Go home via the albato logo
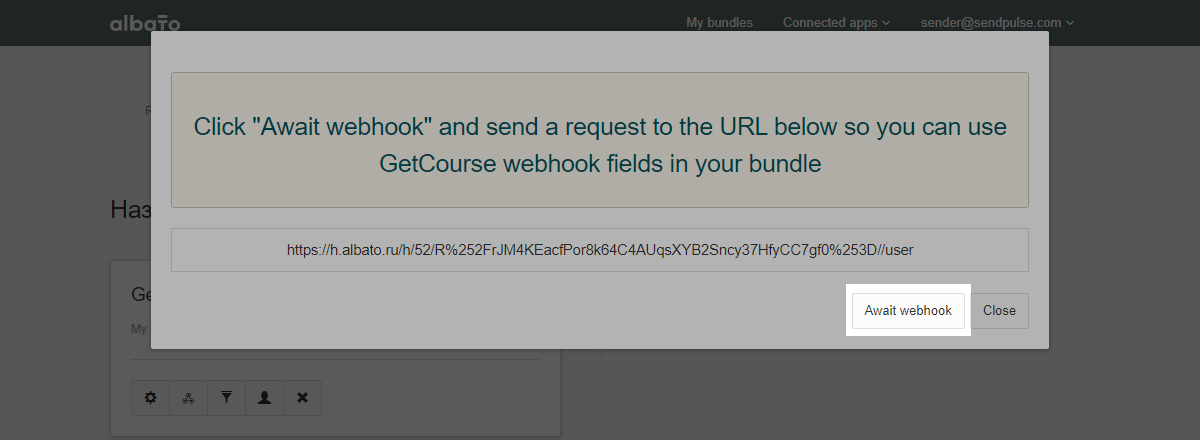 [145, 23]
